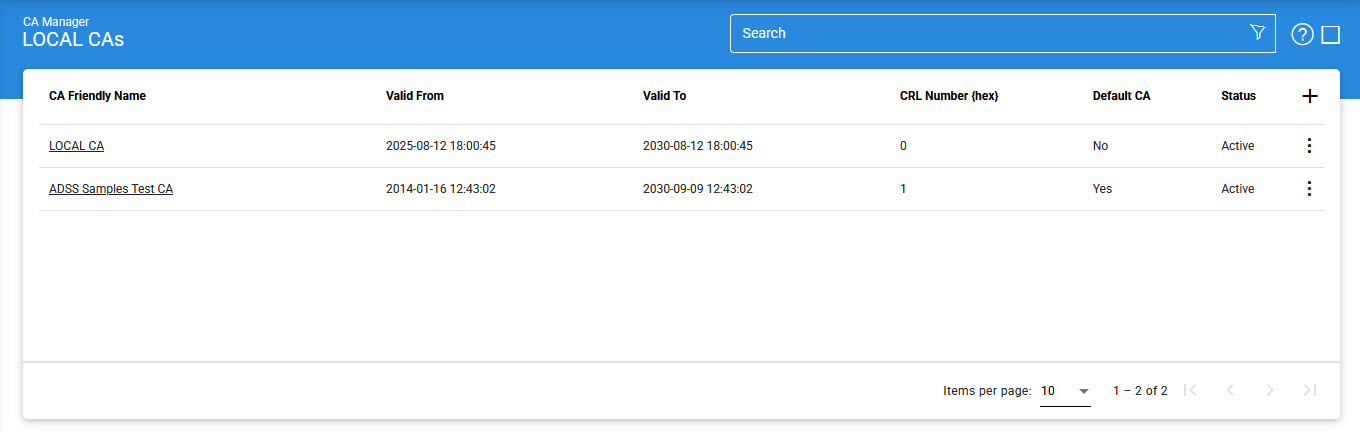The width and height of the screenshot is (1360, 432).
Task: Open the LOCAL CA link
Action: pyautogui.click(x=76, y=146)
